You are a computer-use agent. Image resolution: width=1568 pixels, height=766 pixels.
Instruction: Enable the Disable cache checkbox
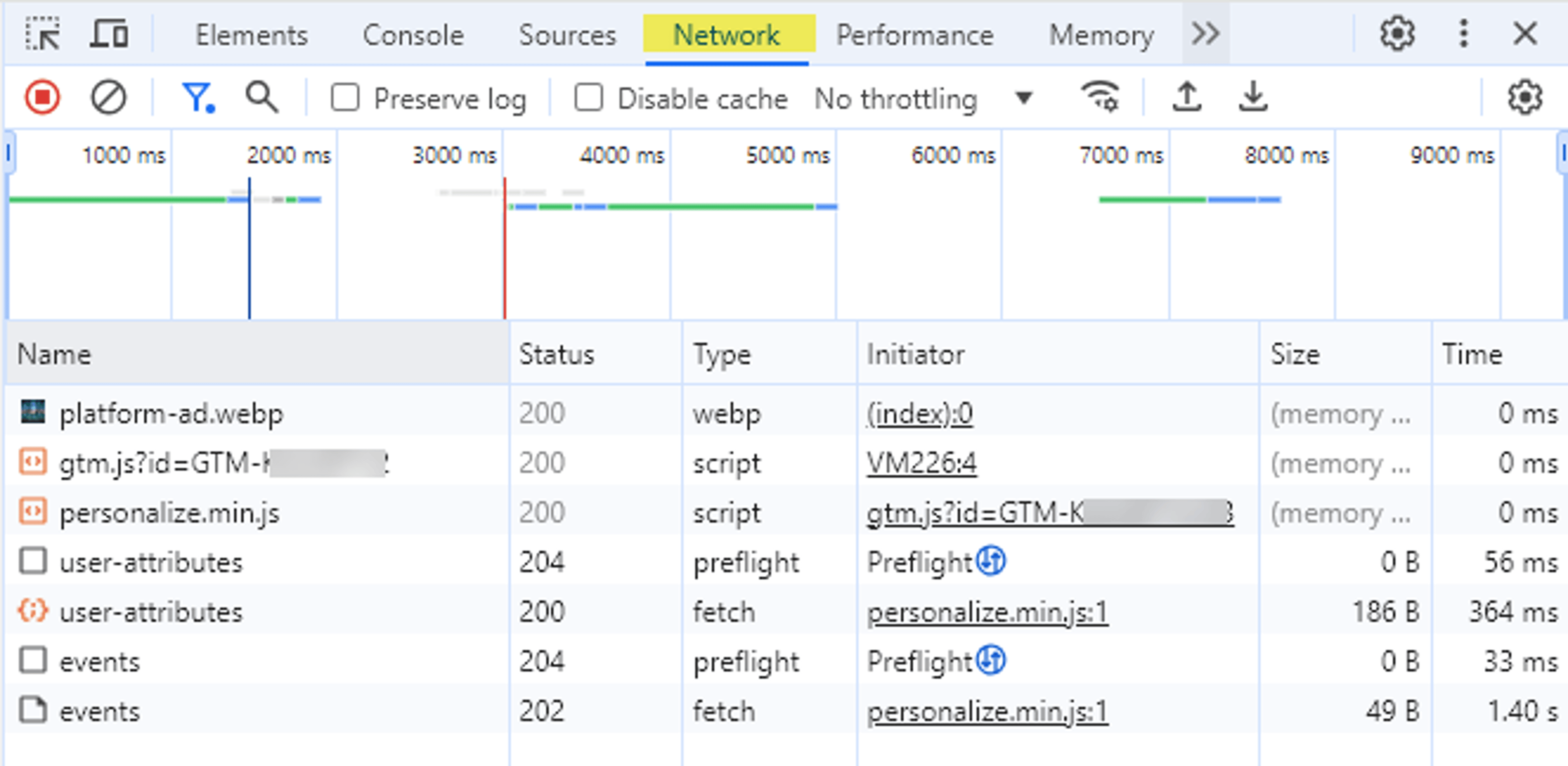coord(588,98)
